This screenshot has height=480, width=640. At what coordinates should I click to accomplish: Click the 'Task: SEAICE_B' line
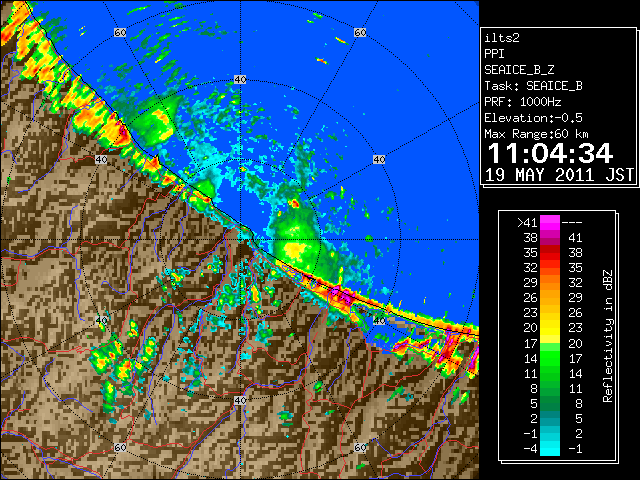533,86
